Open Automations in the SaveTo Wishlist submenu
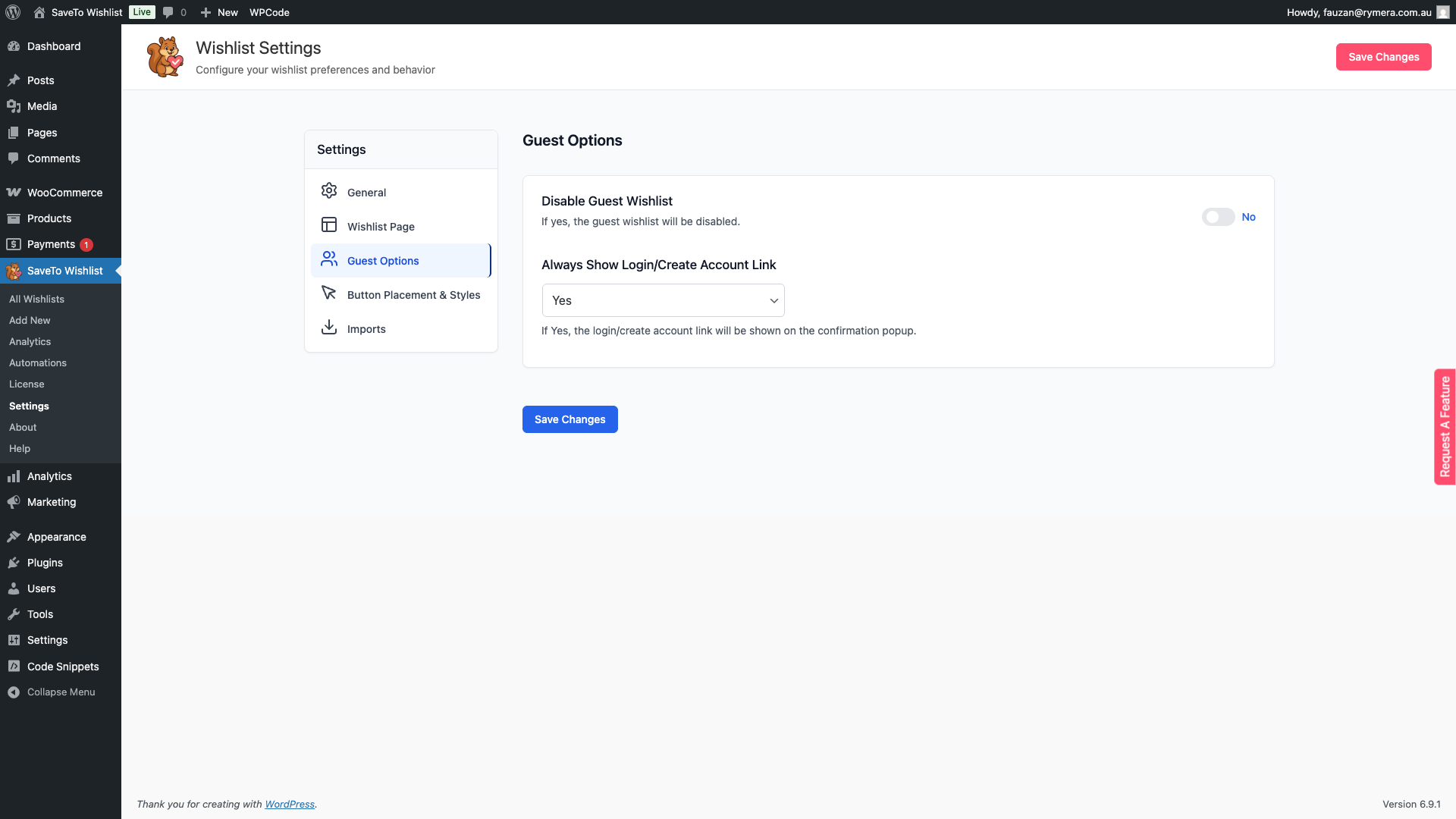 point(38,363)
